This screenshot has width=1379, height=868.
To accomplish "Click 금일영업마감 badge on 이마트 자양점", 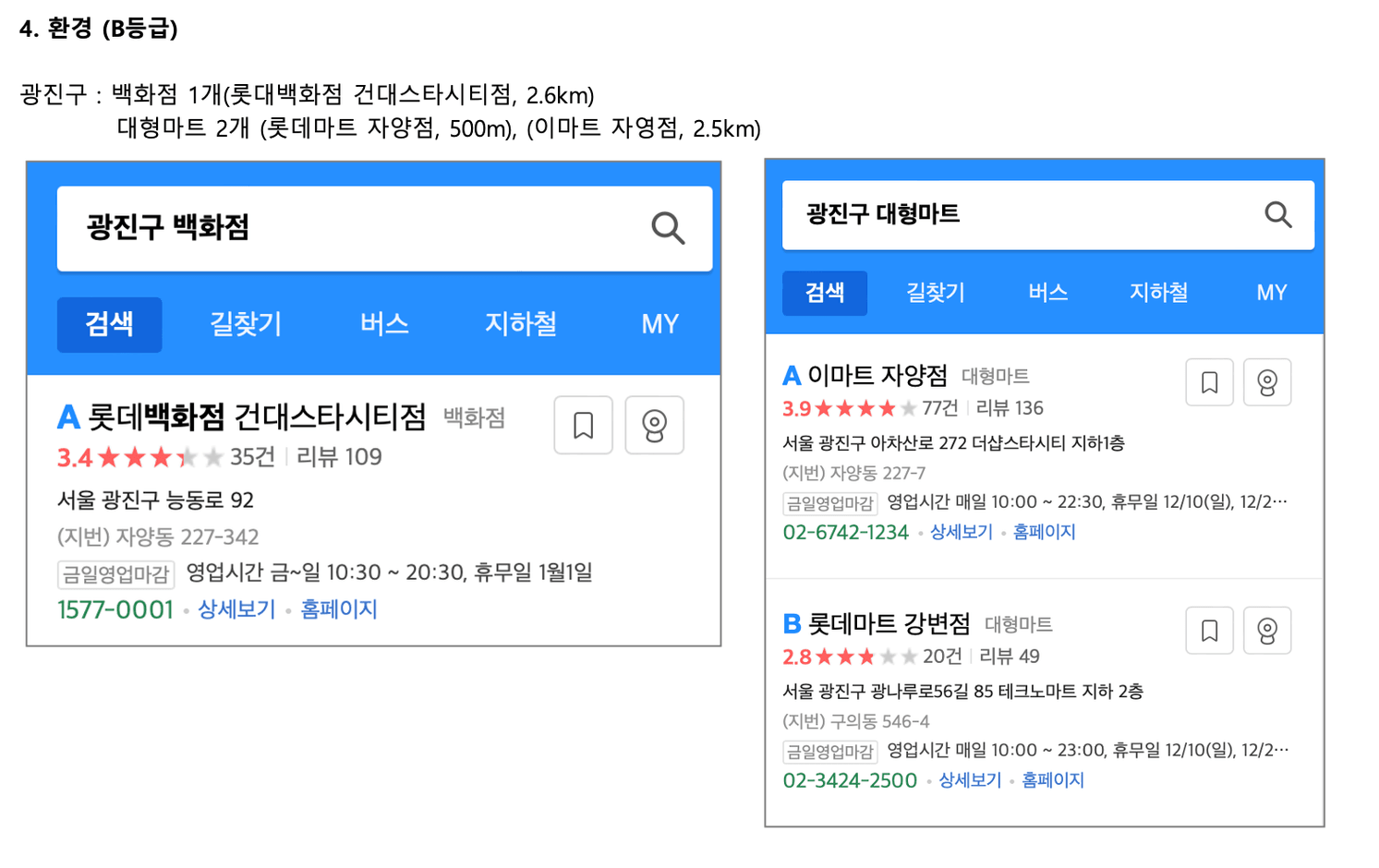I will 829,503.
